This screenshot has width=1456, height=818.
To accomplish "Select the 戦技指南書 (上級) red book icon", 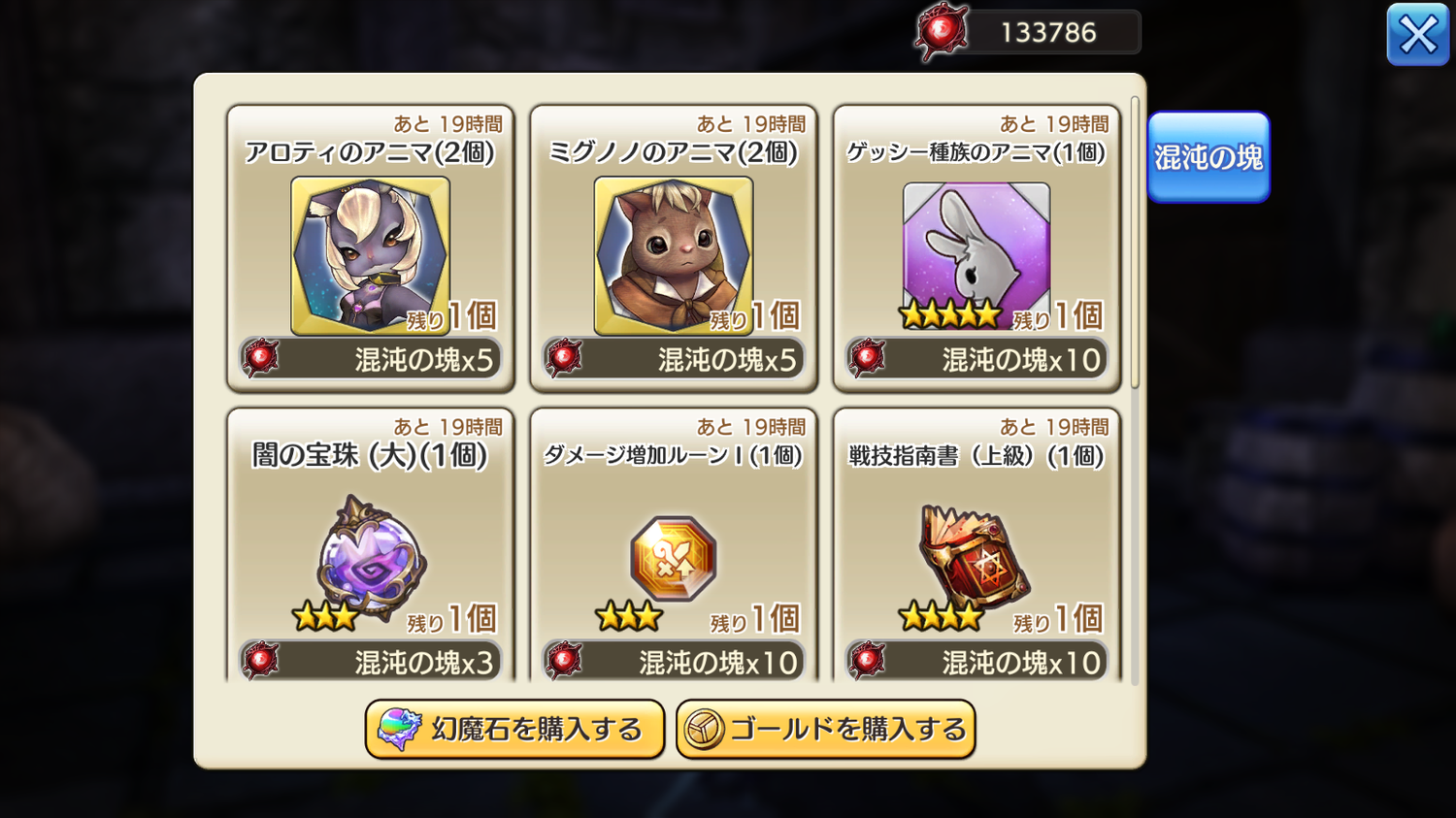I will (974, 557).
